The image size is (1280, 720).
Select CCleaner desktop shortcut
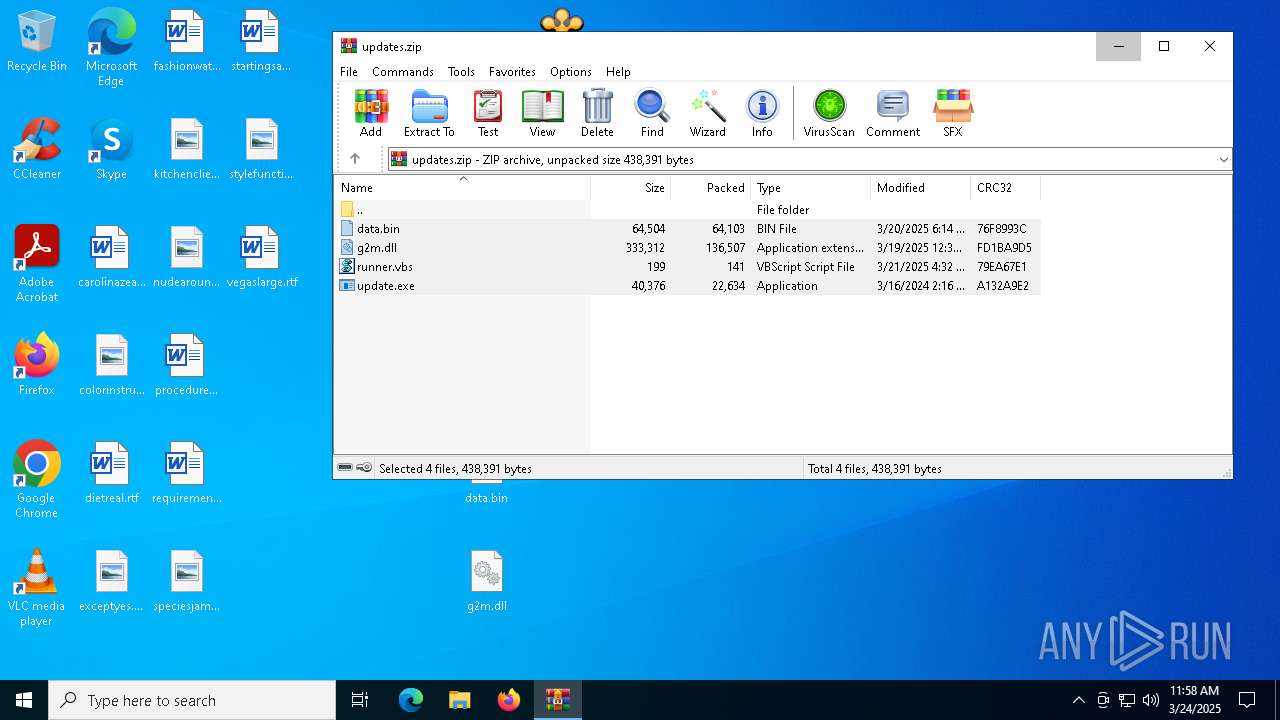click(x=37, y=149)
